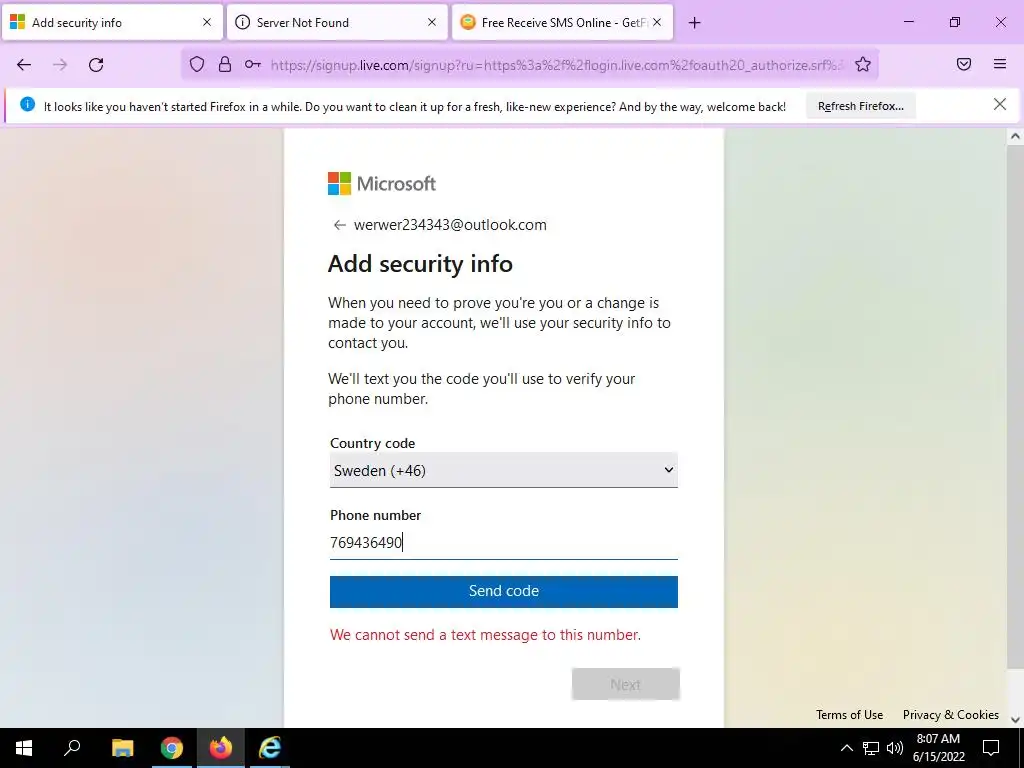
Task: Switch to Free Receive SMS Online tab
Action: pyautogui.click(x=562, y=22)
